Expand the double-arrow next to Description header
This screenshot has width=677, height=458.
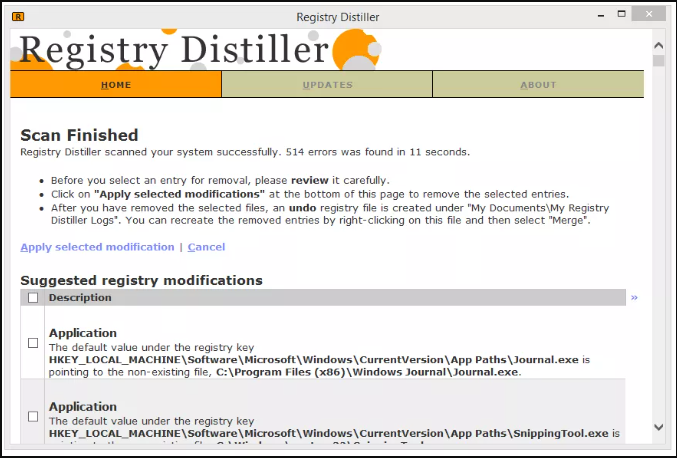(x=634, y=297)
